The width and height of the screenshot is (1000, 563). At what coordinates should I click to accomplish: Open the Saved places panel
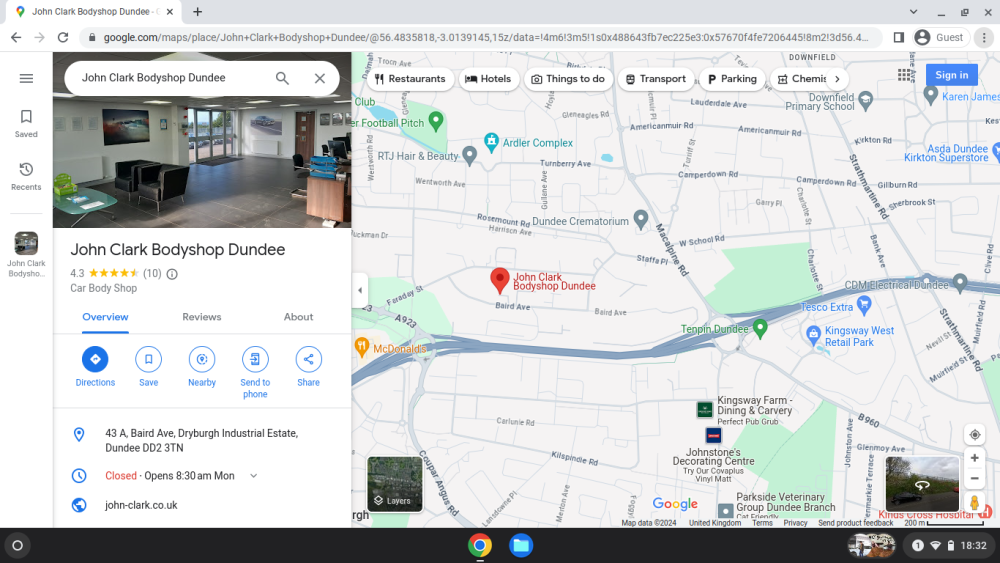point(26,123)
